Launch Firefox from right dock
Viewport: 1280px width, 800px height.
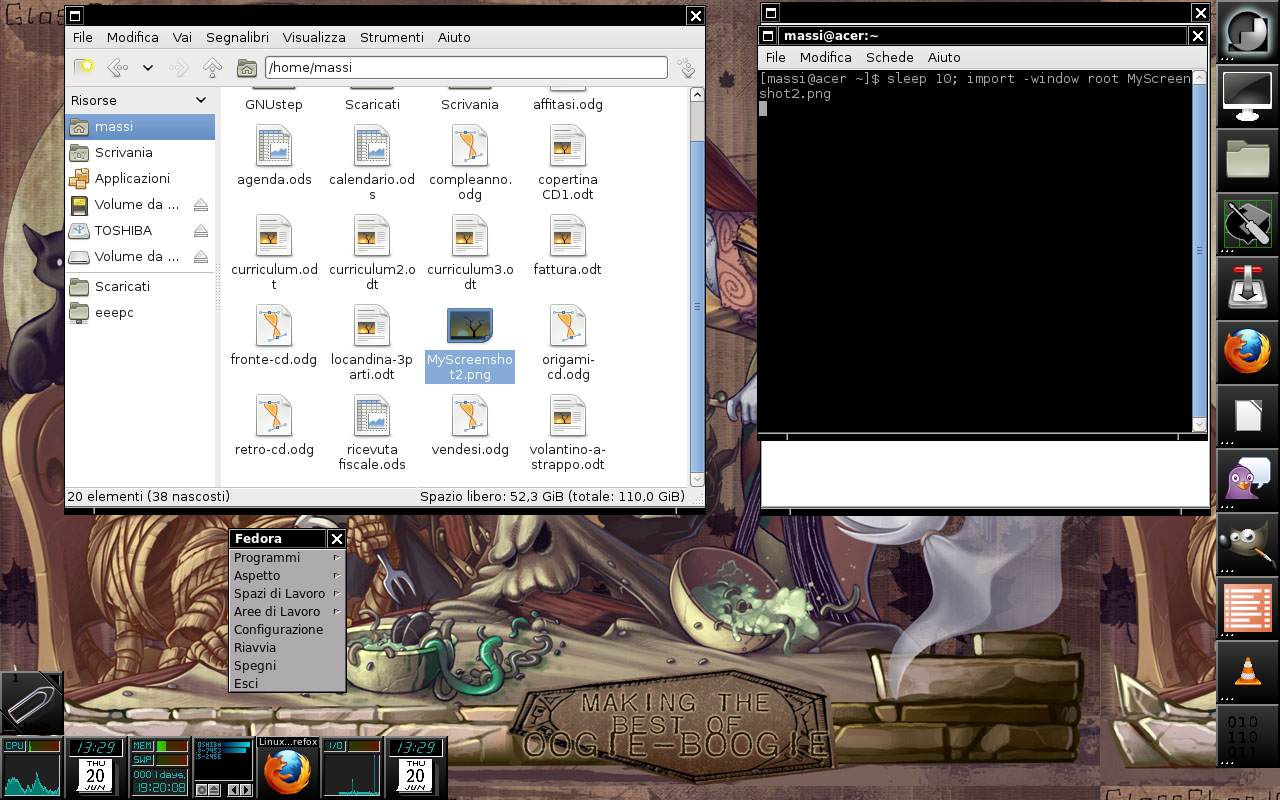tap(1248, 352)
